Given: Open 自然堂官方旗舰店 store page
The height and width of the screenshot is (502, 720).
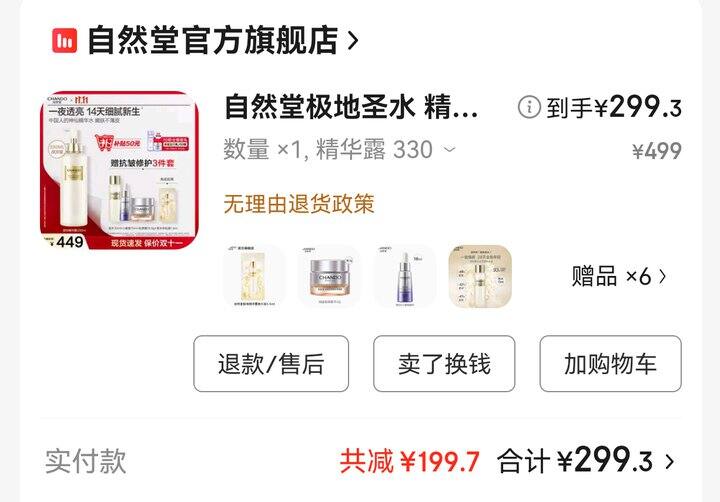Looking at the screenshot, I should tap(213, 40).
